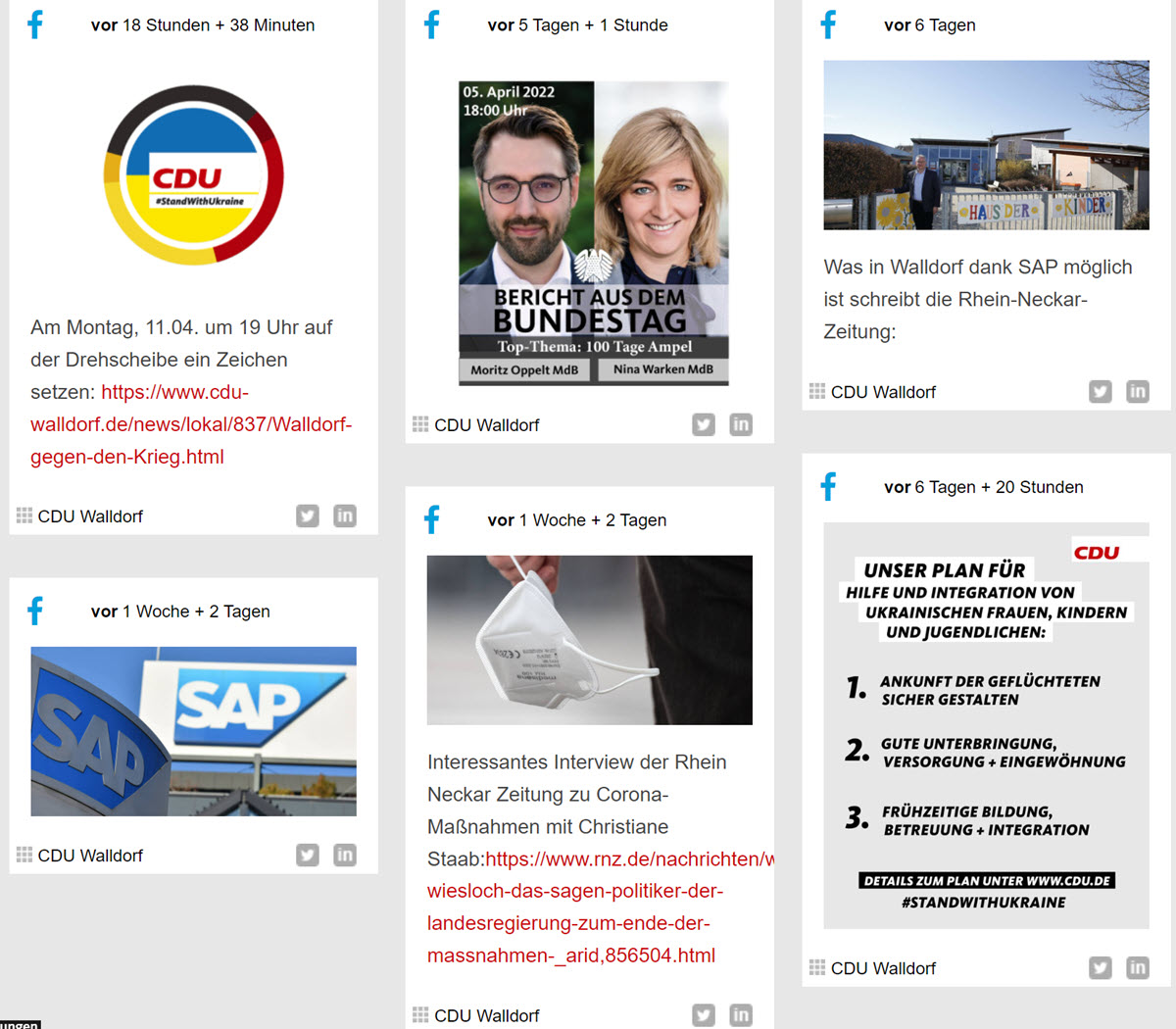Image resolution: width=1176 pixels, height=1029 pixels.
Task: Click Twitter icon under Bericht aus dem Bundestag post
Action: click(x=704, y=424)
